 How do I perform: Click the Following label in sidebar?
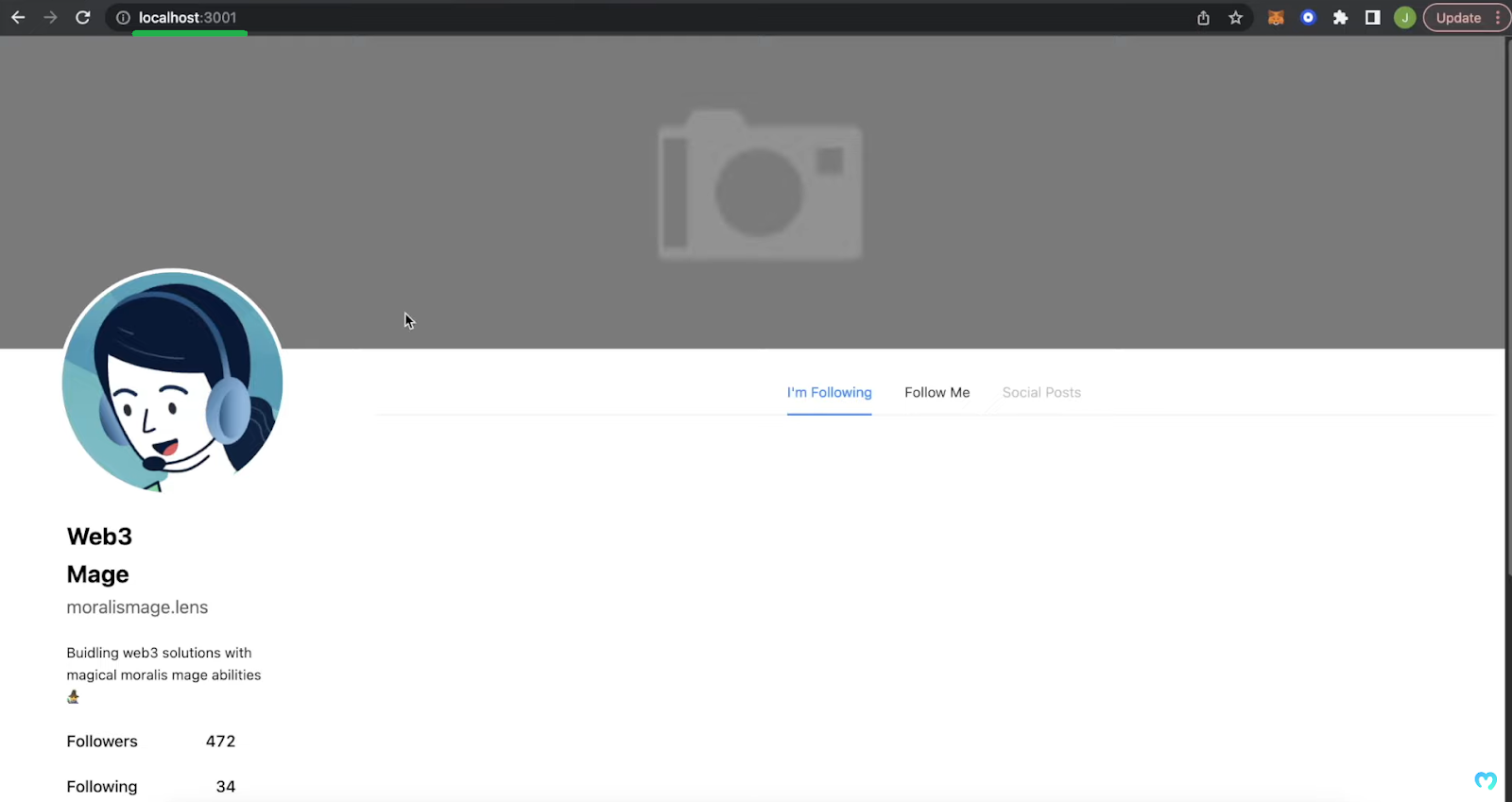click(x=102, y=787)
